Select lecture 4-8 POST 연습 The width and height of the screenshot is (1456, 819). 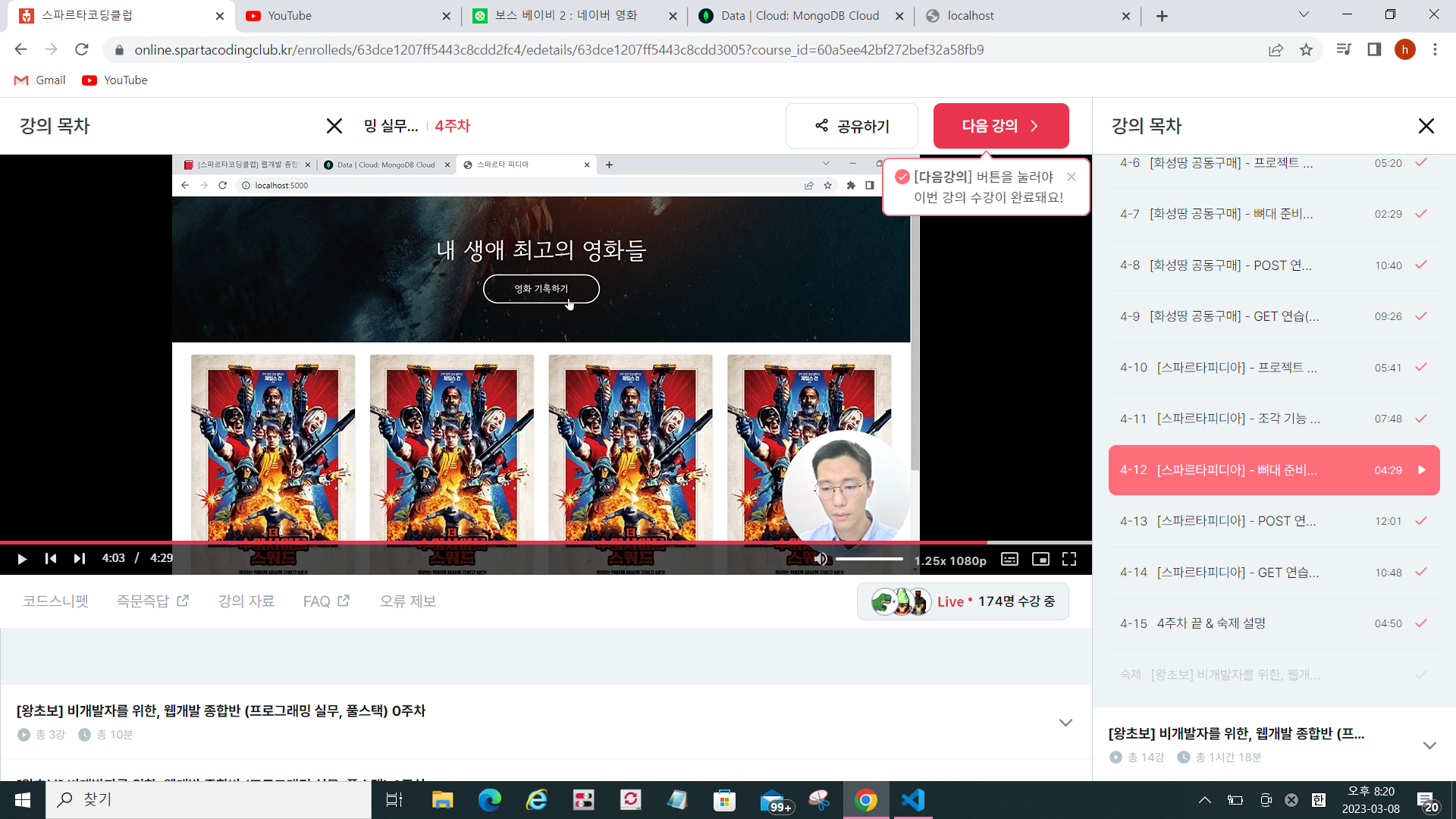tap(1274, 265)
